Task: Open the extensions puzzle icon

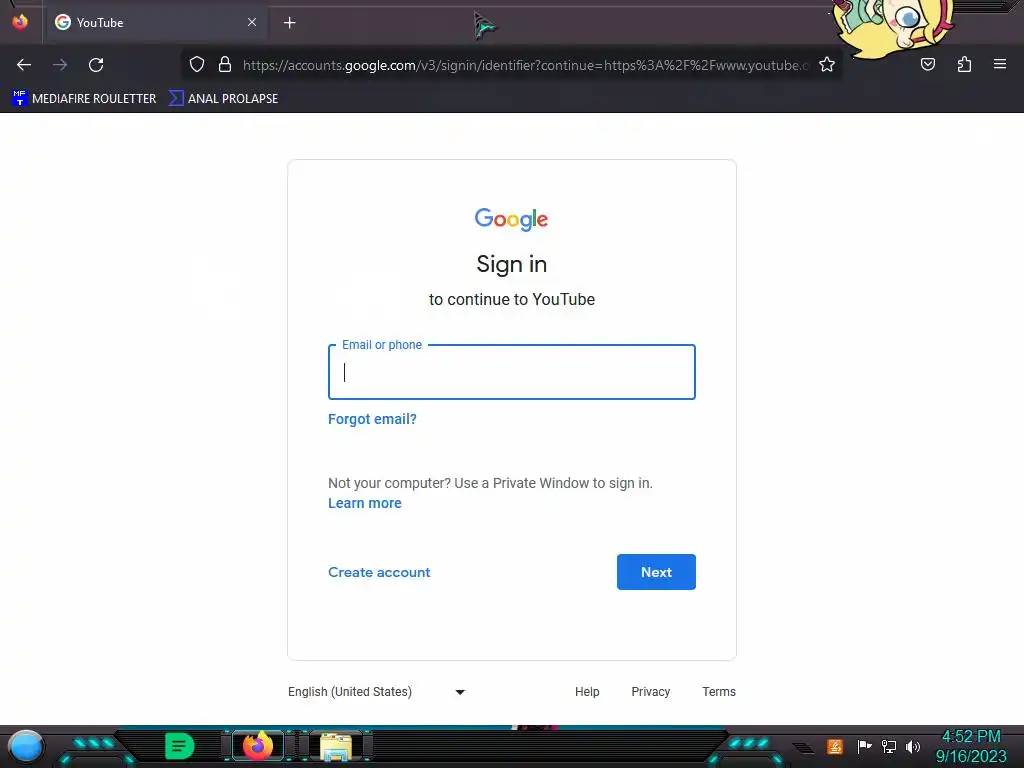Action: (x=964, y=64)
